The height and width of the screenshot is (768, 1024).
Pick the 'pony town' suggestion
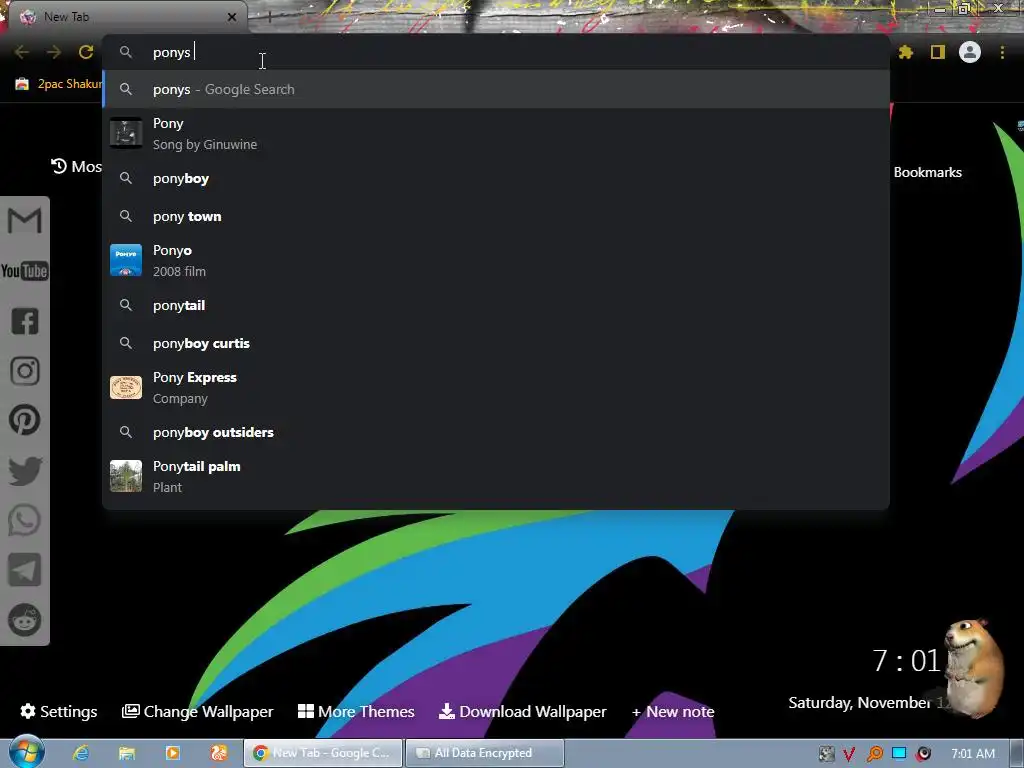496,216
